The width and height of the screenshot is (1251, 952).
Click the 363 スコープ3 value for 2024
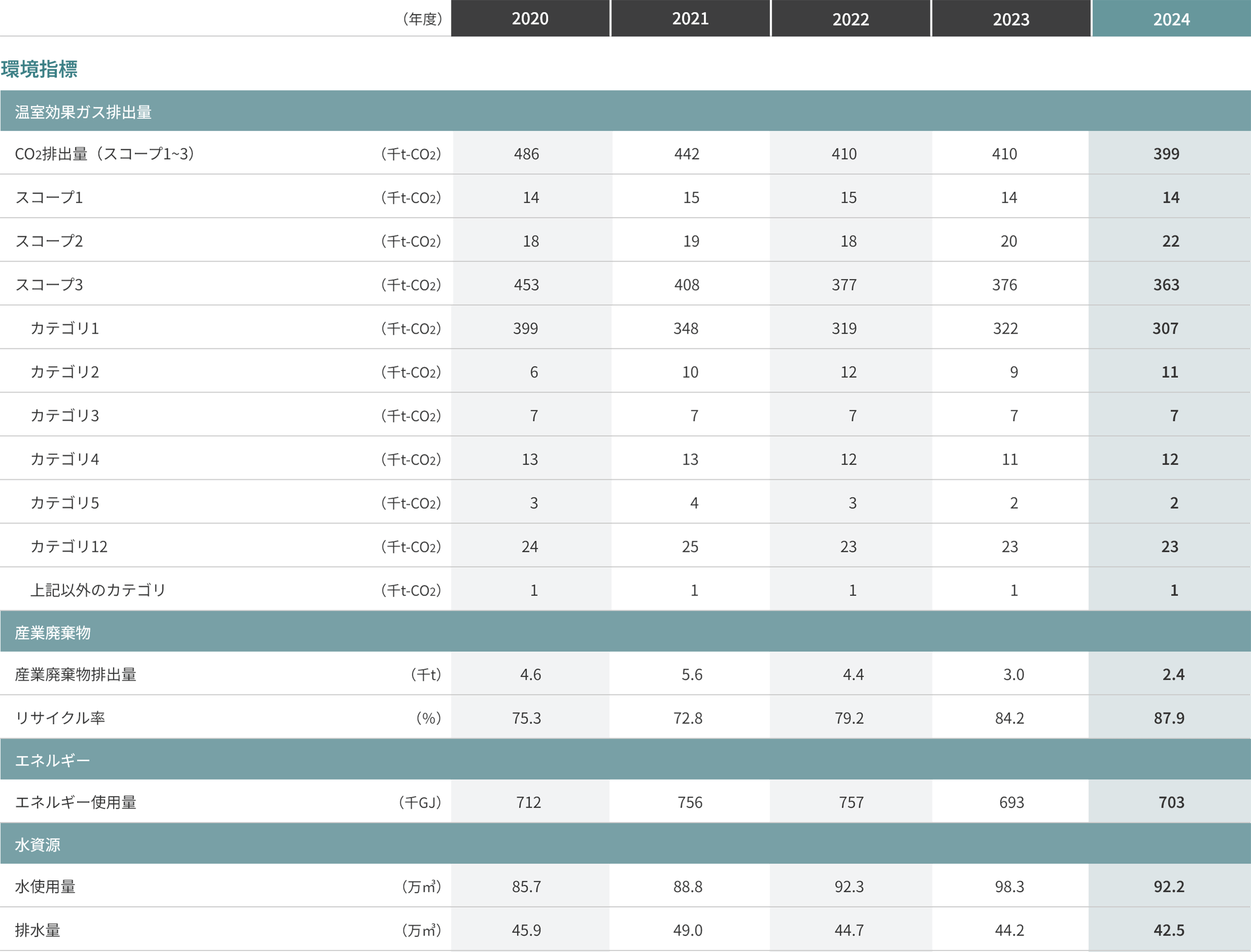pos(1167,285)
